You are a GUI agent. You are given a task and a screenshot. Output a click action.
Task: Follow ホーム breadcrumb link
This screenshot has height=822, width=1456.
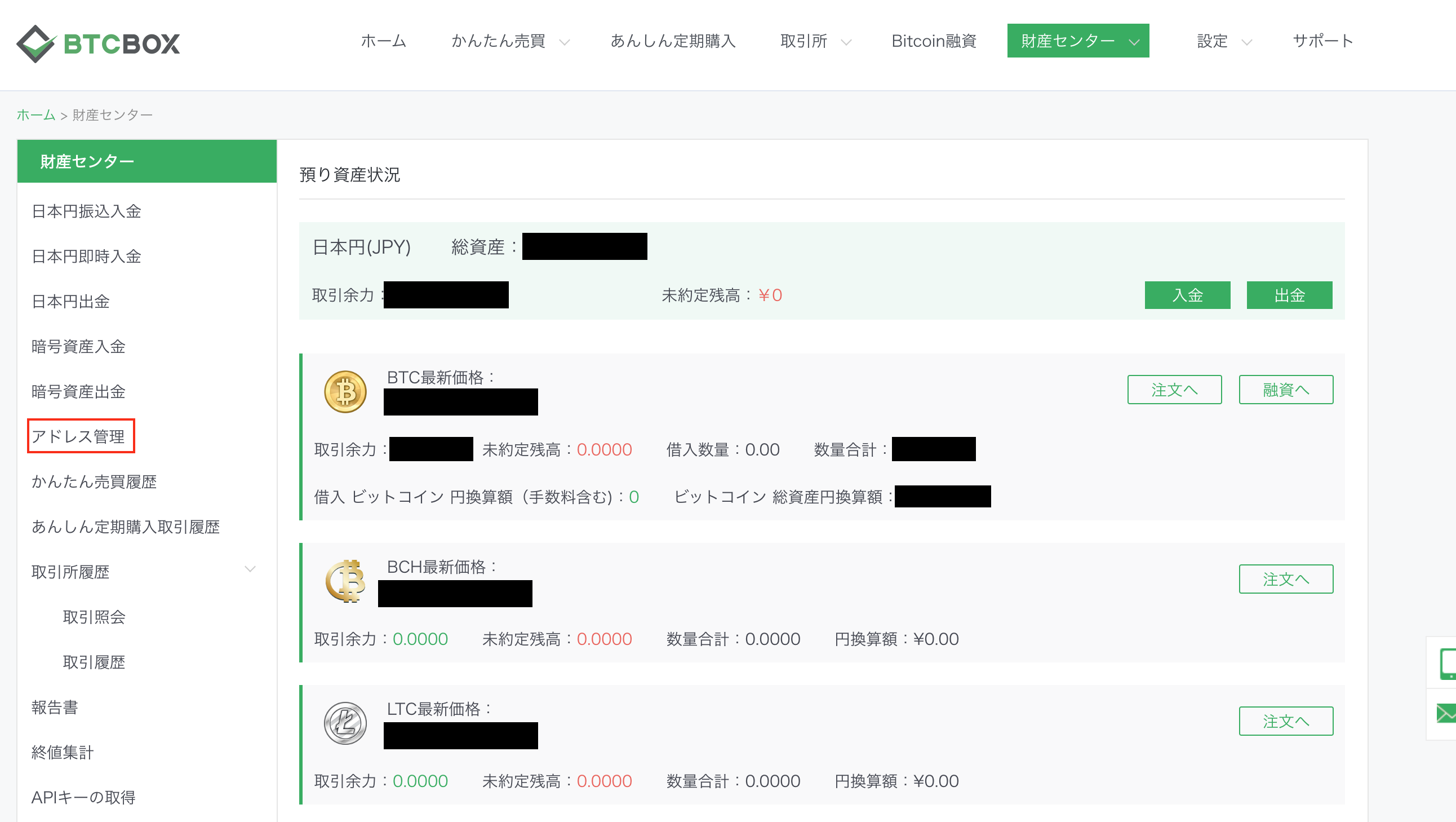[x=35, y=116]
